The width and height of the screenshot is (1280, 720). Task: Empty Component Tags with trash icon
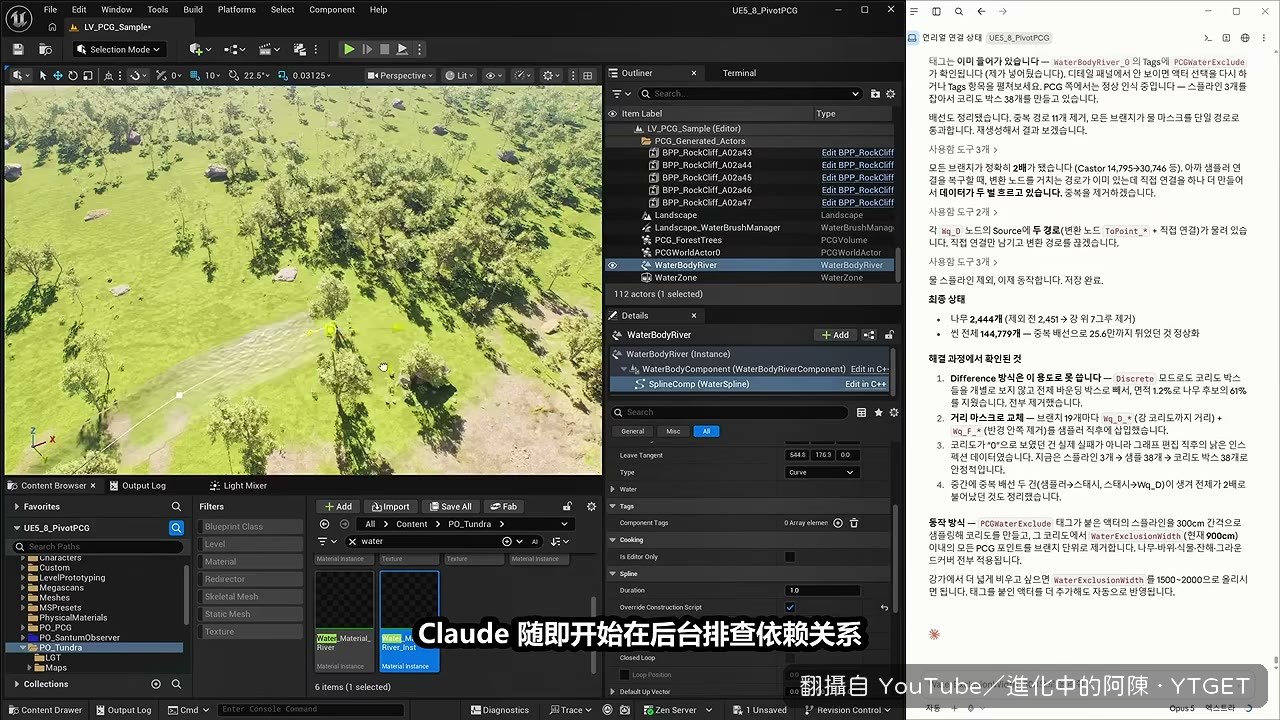pyautogui.click(x=854, y=522)
